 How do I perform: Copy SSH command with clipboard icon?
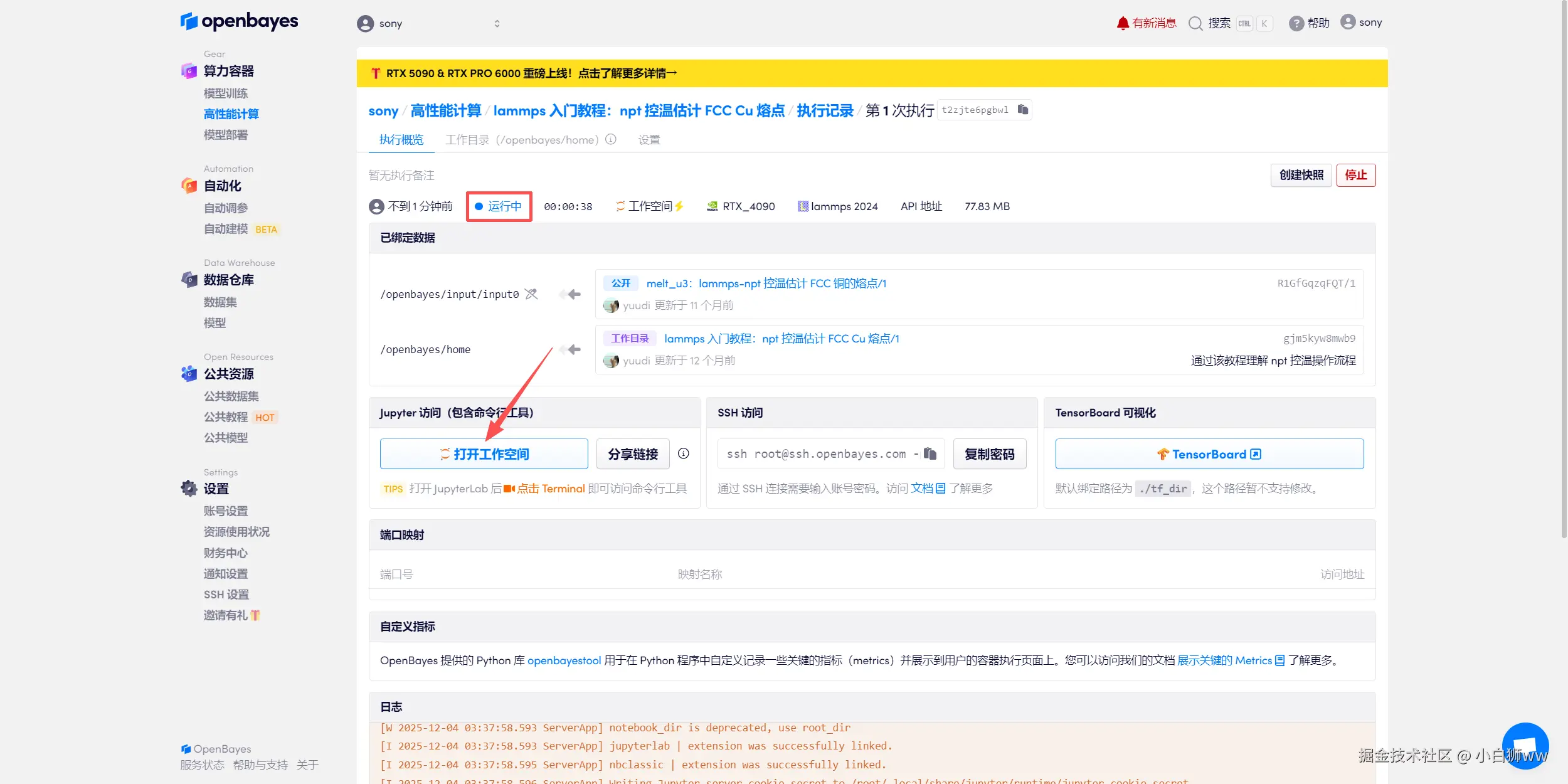[930, 453]
